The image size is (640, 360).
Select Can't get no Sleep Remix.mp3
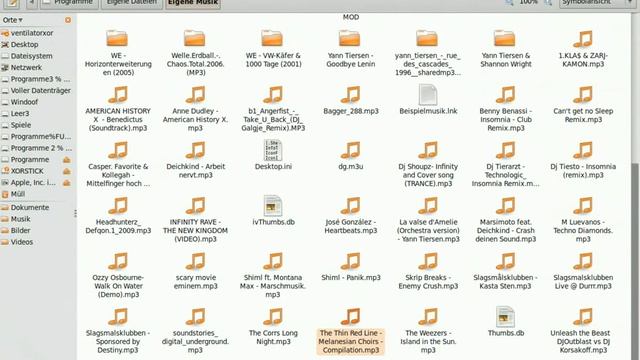583,104
